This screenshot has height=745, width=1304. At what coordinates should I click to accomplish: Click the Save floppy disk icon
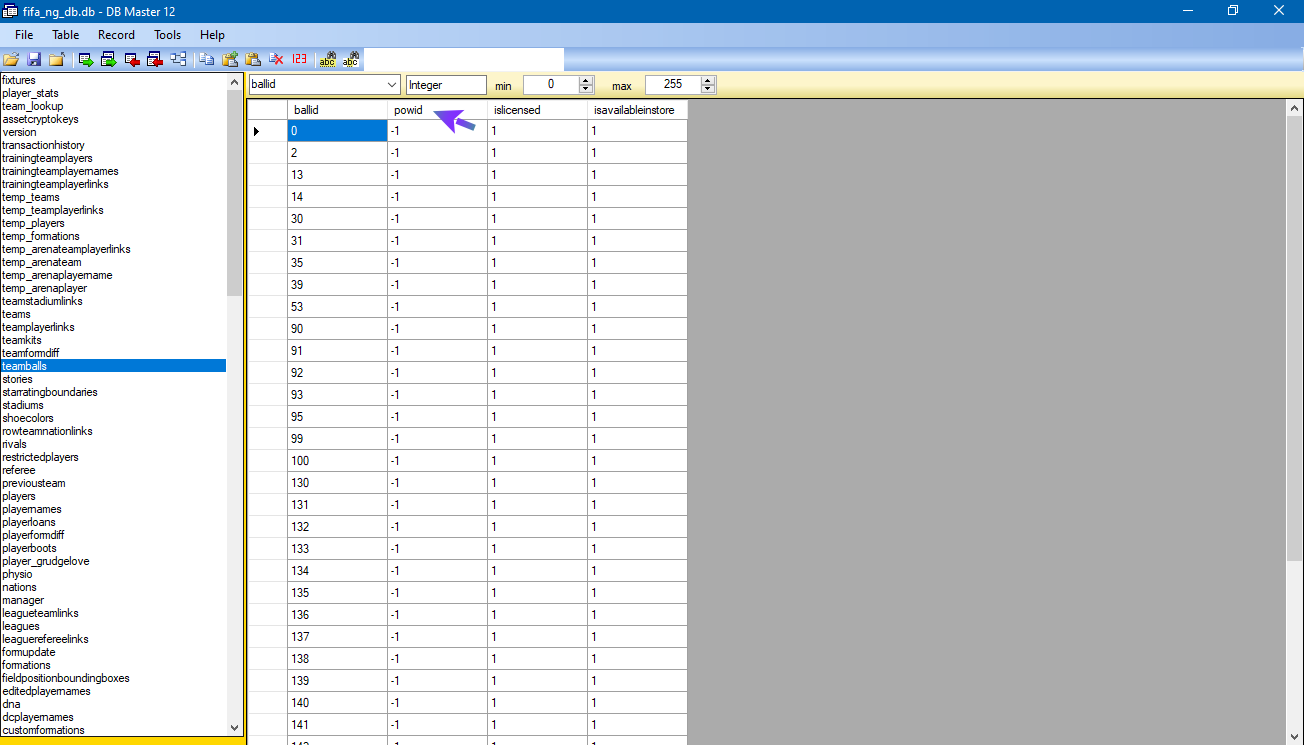34,60
